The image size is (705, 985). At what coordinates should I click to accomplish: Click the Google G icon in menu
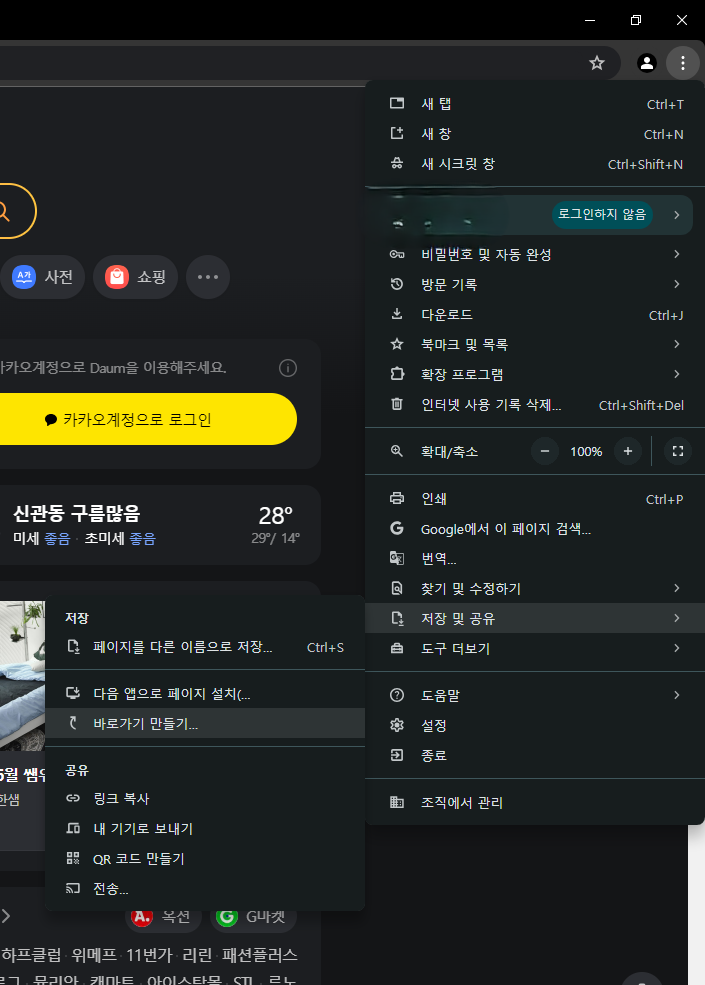coord(397,528)
